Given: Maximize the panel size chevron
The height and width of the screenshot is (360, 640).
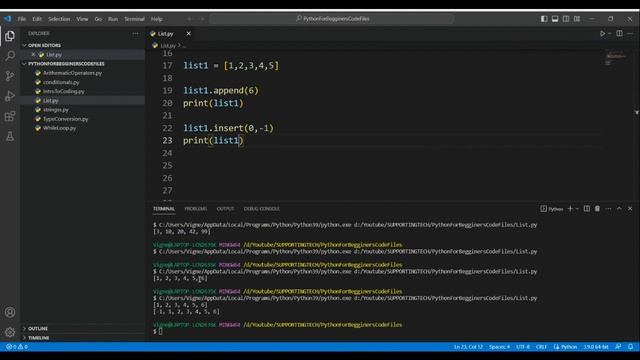Looking at the screenshot, I should click(x=619, y=209).
